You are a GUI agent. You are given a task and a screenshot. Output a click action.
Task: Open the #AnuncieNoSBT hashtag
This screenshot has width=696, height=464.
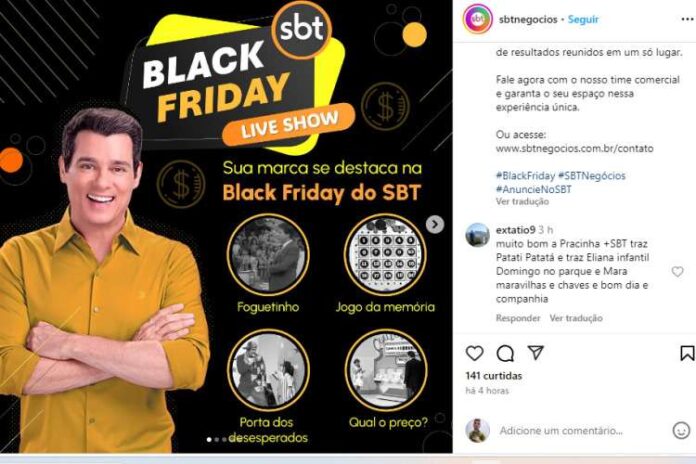tap(534, 189)
